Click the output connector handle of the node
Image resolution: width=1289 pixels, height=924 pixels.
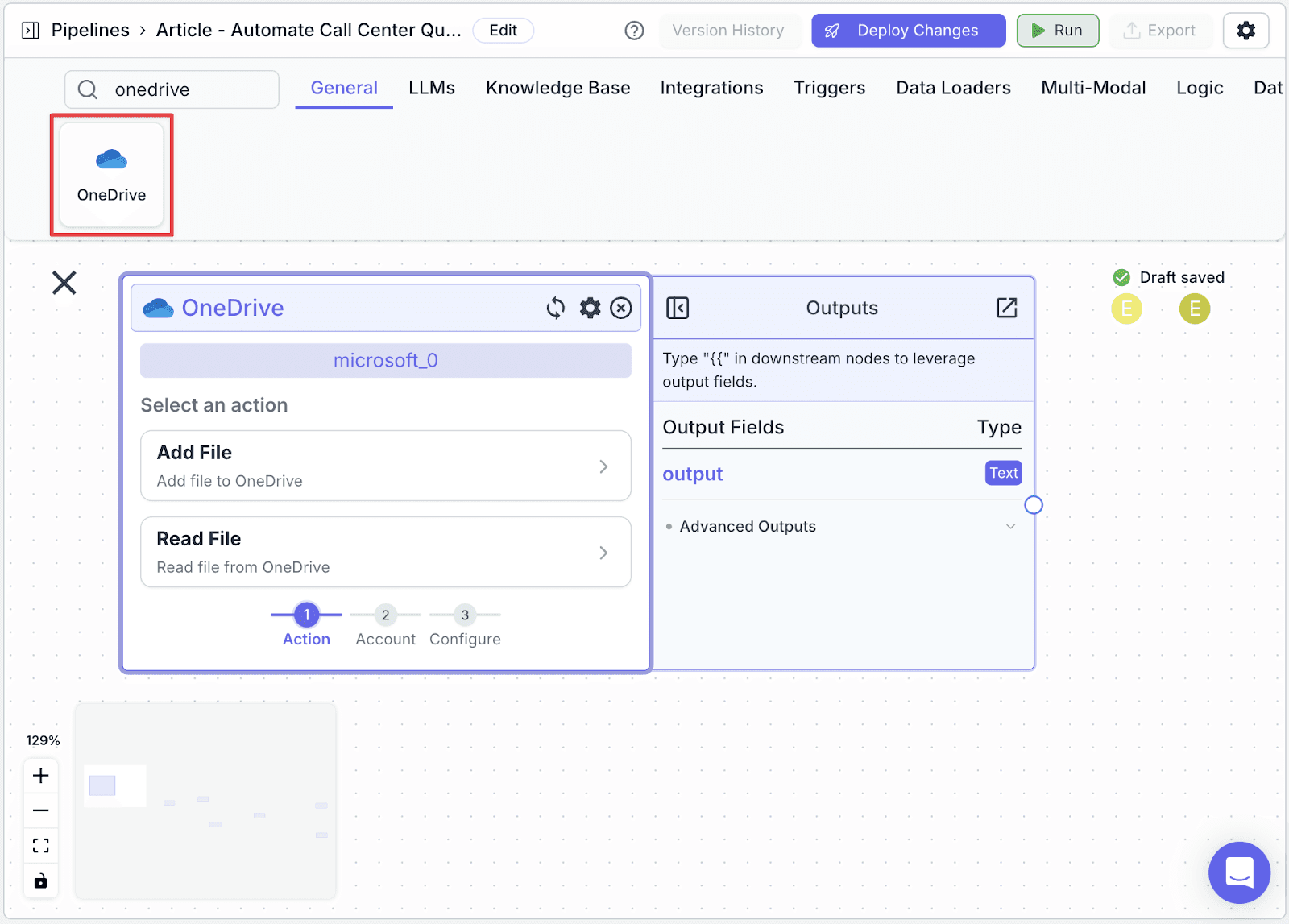pyautogui.click(x=1034, y=505)
